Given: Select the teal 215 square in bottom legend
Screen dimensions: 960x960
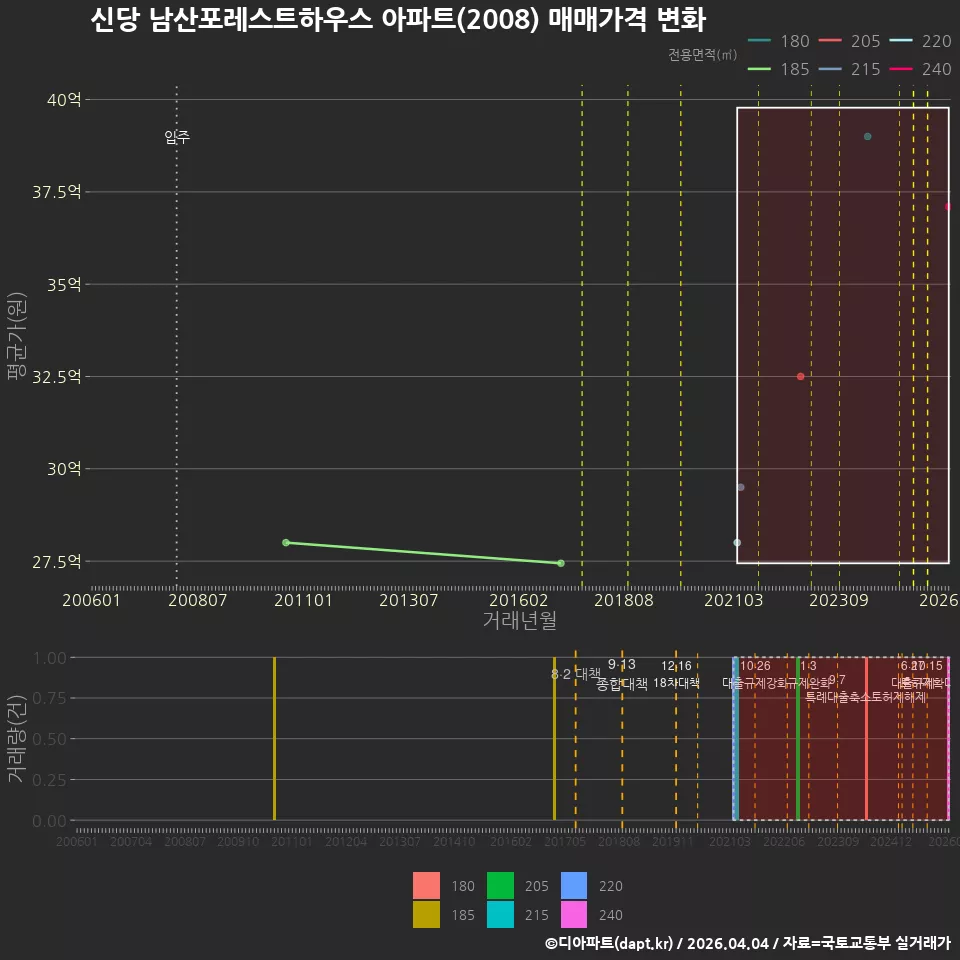Looking at the screenshot, I should pos(500,914).
